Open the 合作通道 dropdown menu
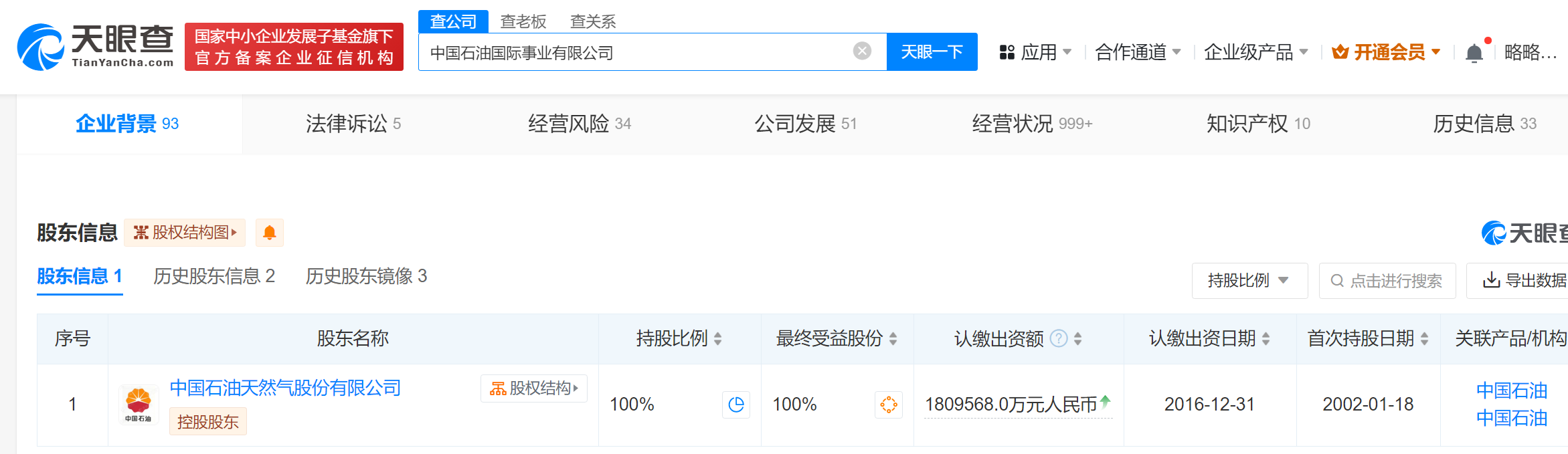Image resolution: width=1568 pixels, height=454 pixels. [x=1138, y=52]
